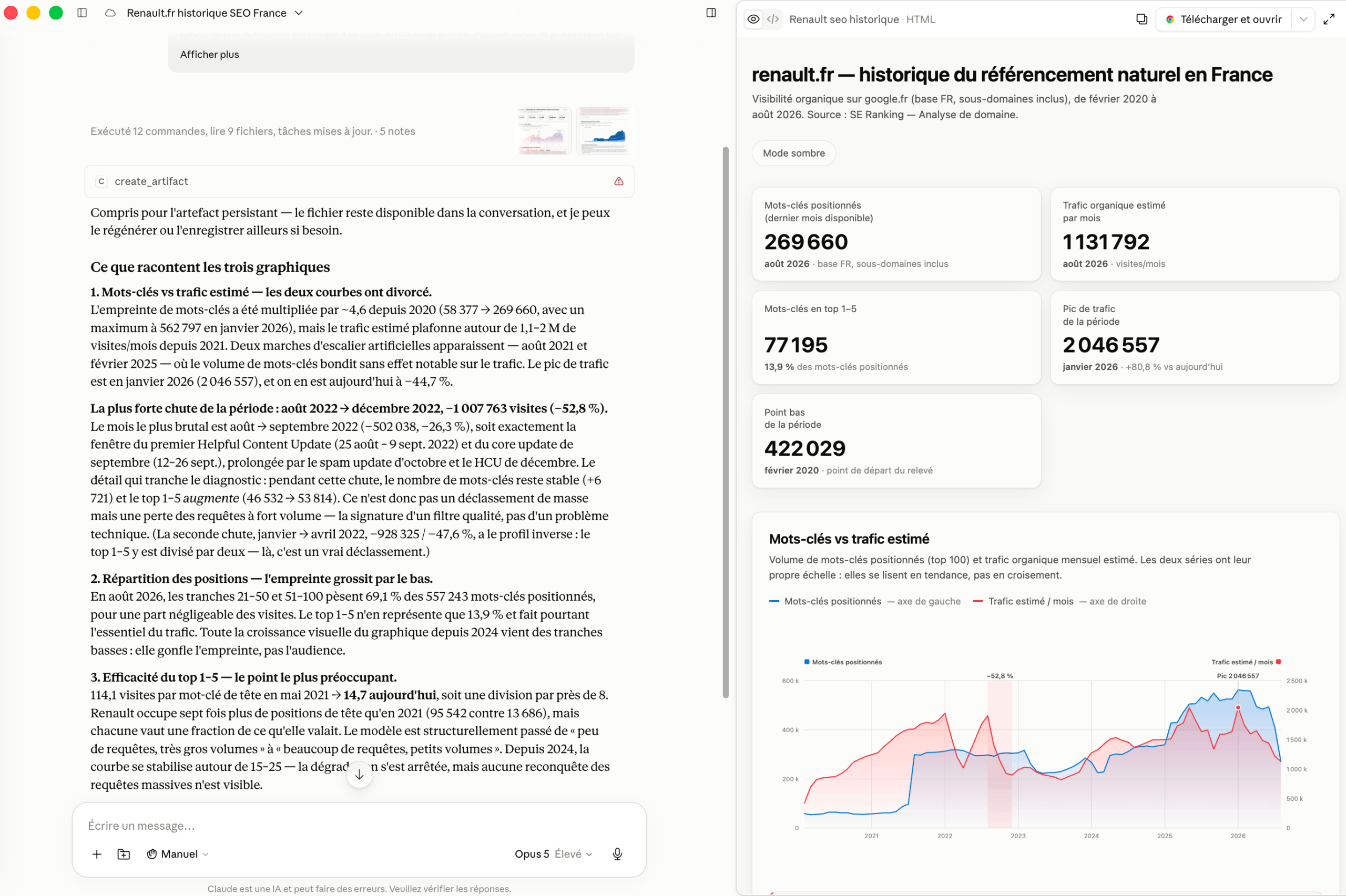The height and width of the screenshot is (896, 1346).
Task: Click the Renault seo historique HTML title
Action: click(x=862, y=19)
